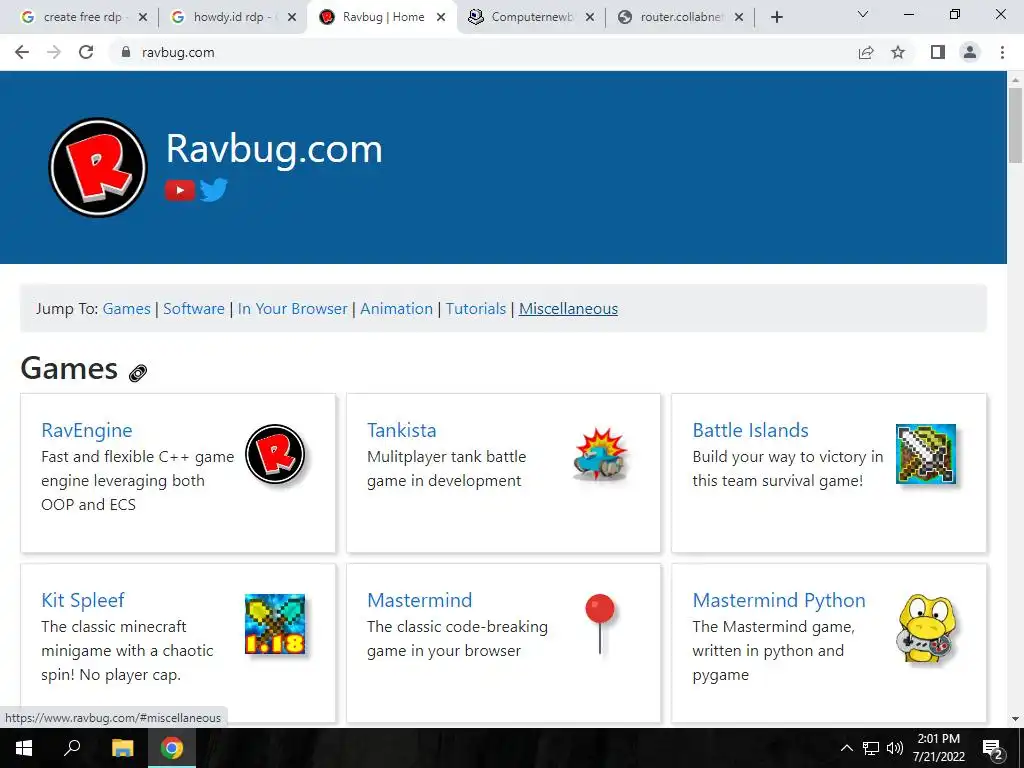Click the Mastermind red pin icon

(x=600, y=624)
